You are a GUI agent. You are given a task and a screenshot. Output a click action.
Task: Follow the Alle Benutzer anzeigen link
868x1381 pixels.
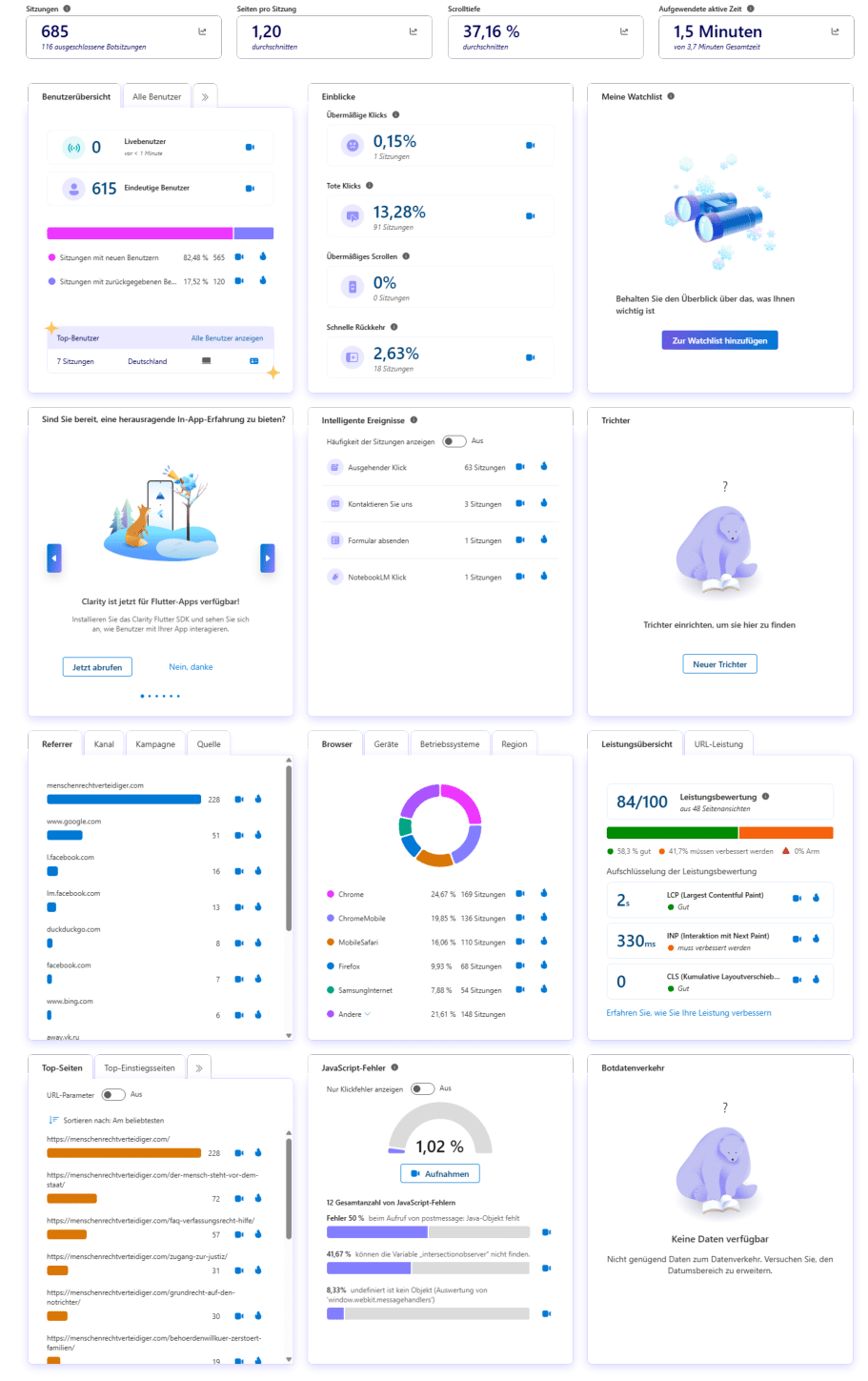click(x=227, y=338)
